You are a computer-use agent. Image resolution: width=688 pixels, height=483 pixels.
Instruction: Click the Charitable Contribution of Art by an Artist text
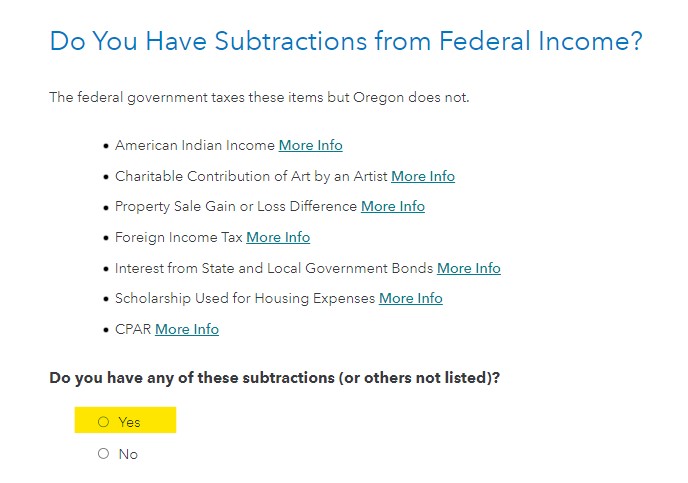click(x=251, y=176)
